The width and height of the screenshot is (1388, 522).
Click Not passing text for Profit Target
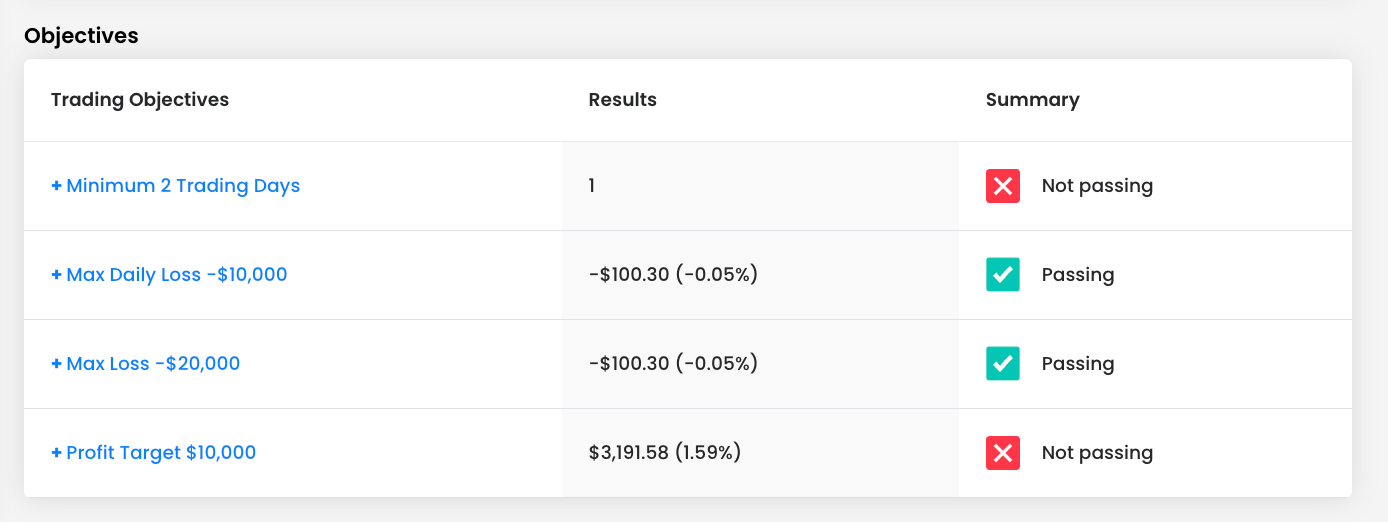click(1097, 453)
